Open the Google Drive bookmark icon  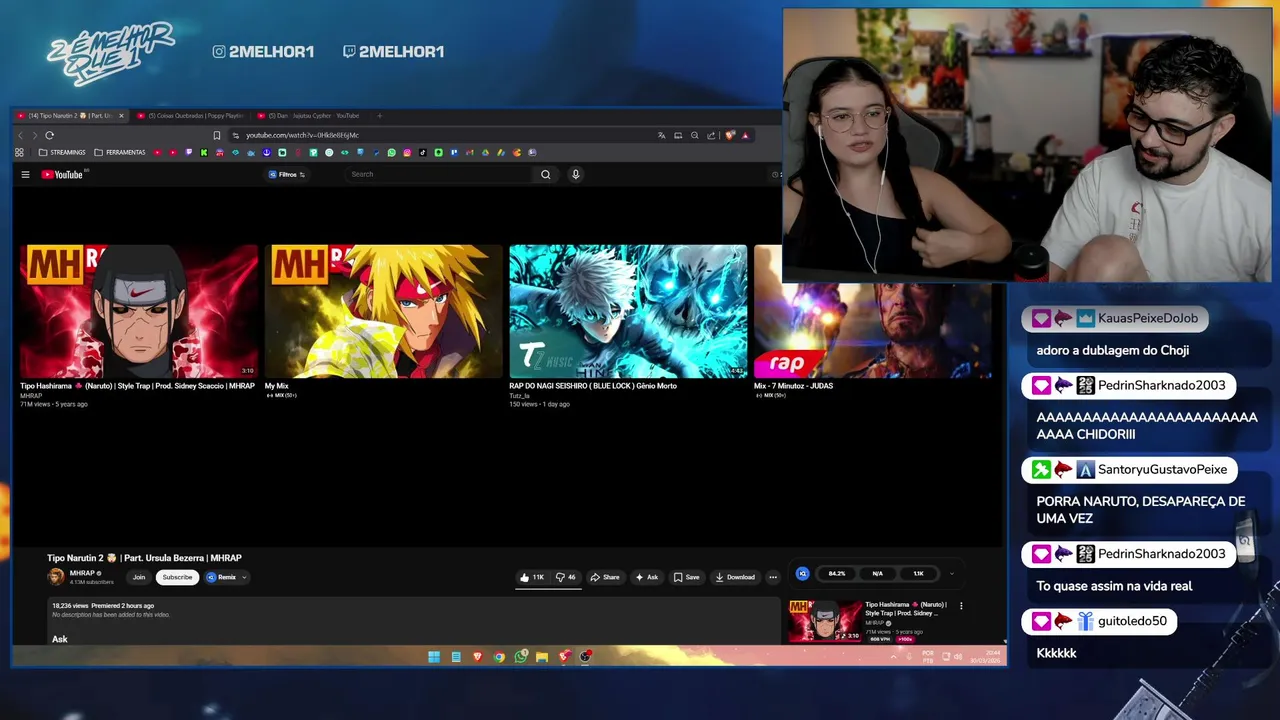pos(485,152)
